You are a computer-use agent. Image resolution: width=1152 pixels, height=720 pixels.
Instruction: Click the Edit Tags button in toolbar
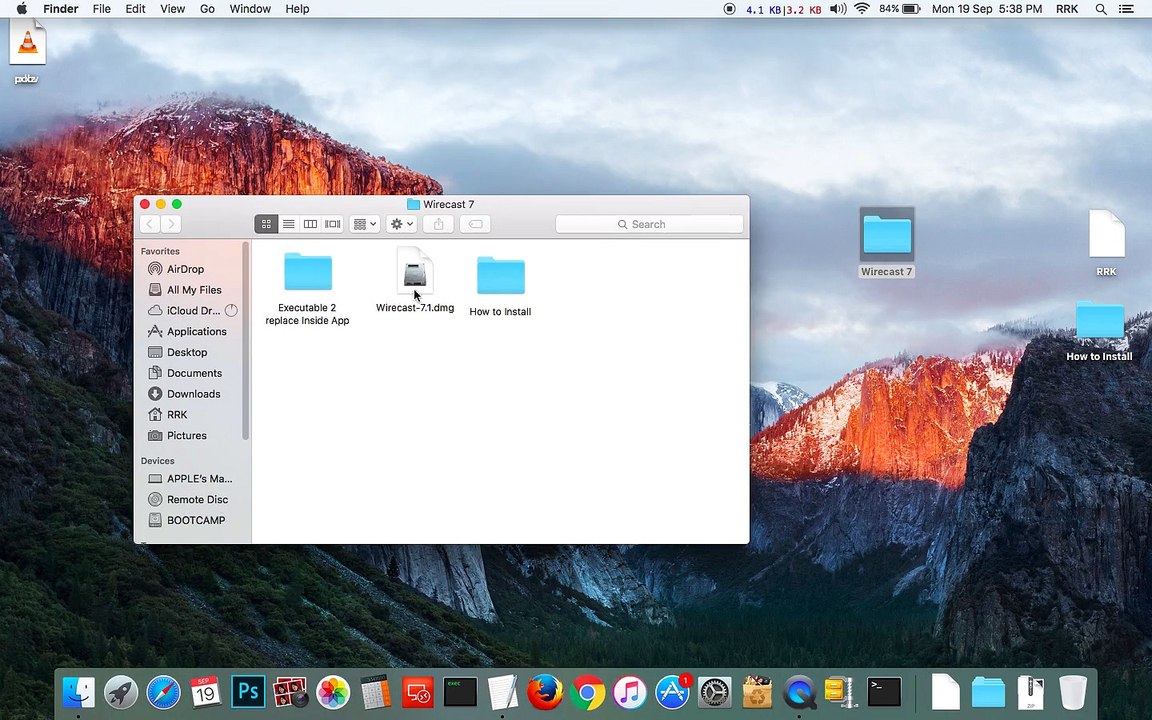tap(475, 224)
